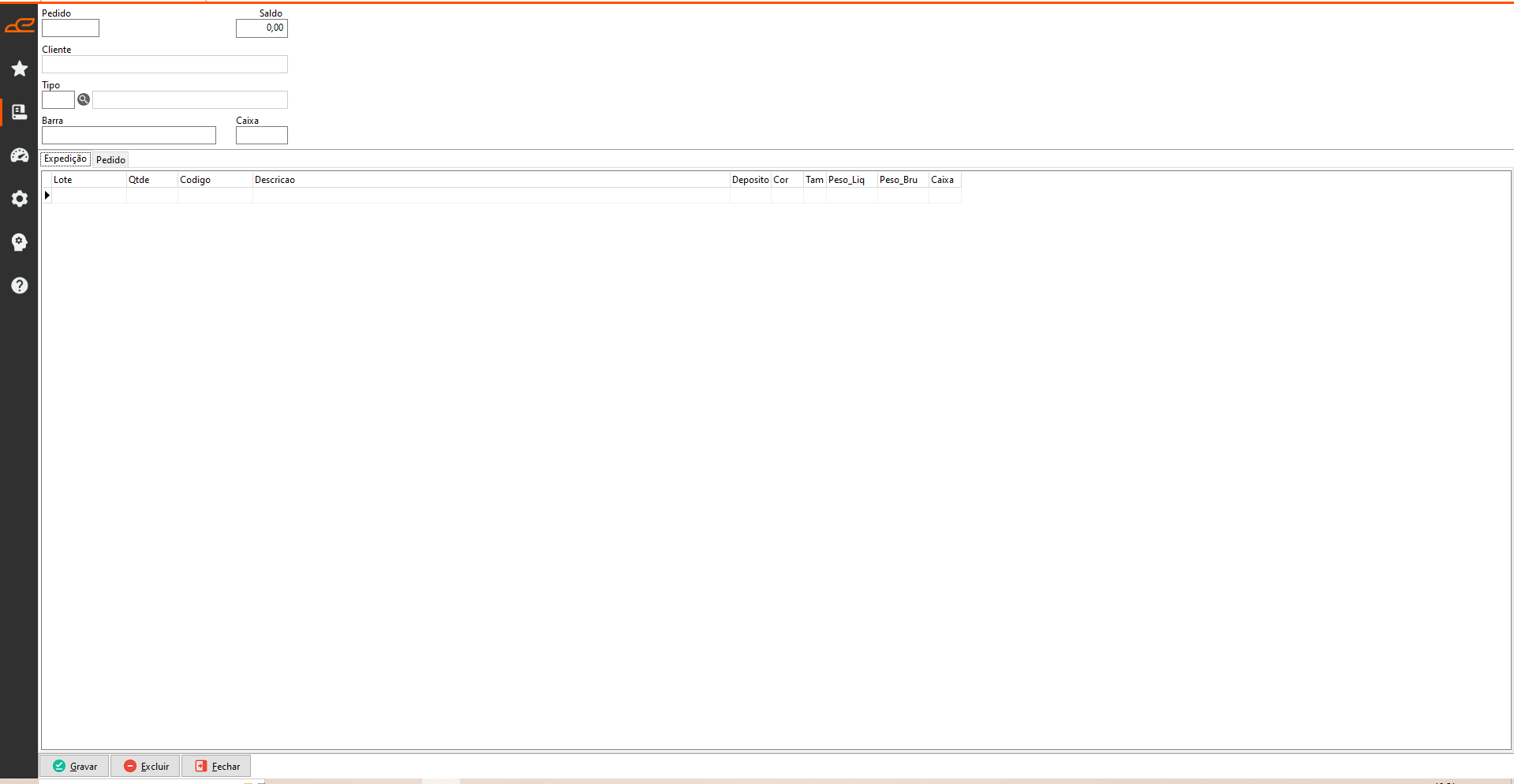Click the Caixa input field
Image resolution: width=1514 pixels, height=784 pixels.
point(261,136)
